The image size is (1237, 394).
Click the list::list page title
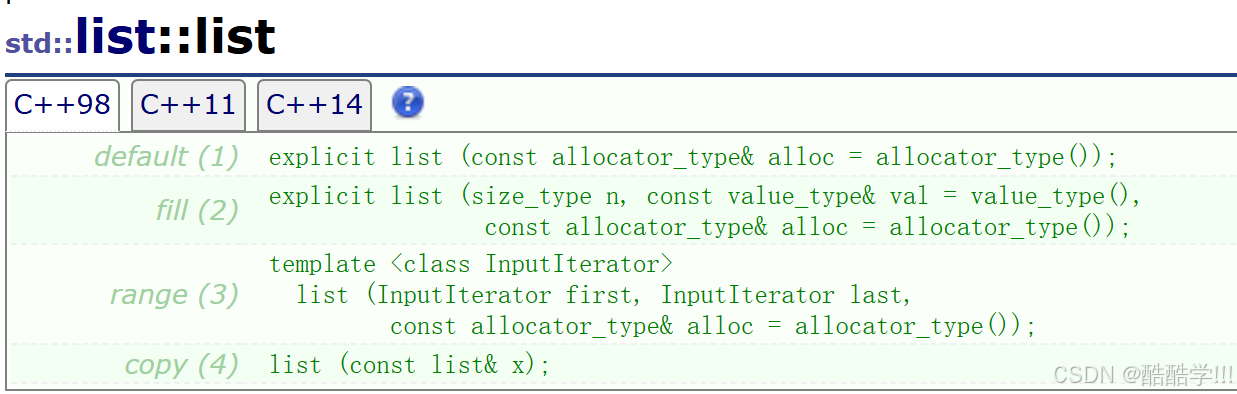[x=175, y=37]
